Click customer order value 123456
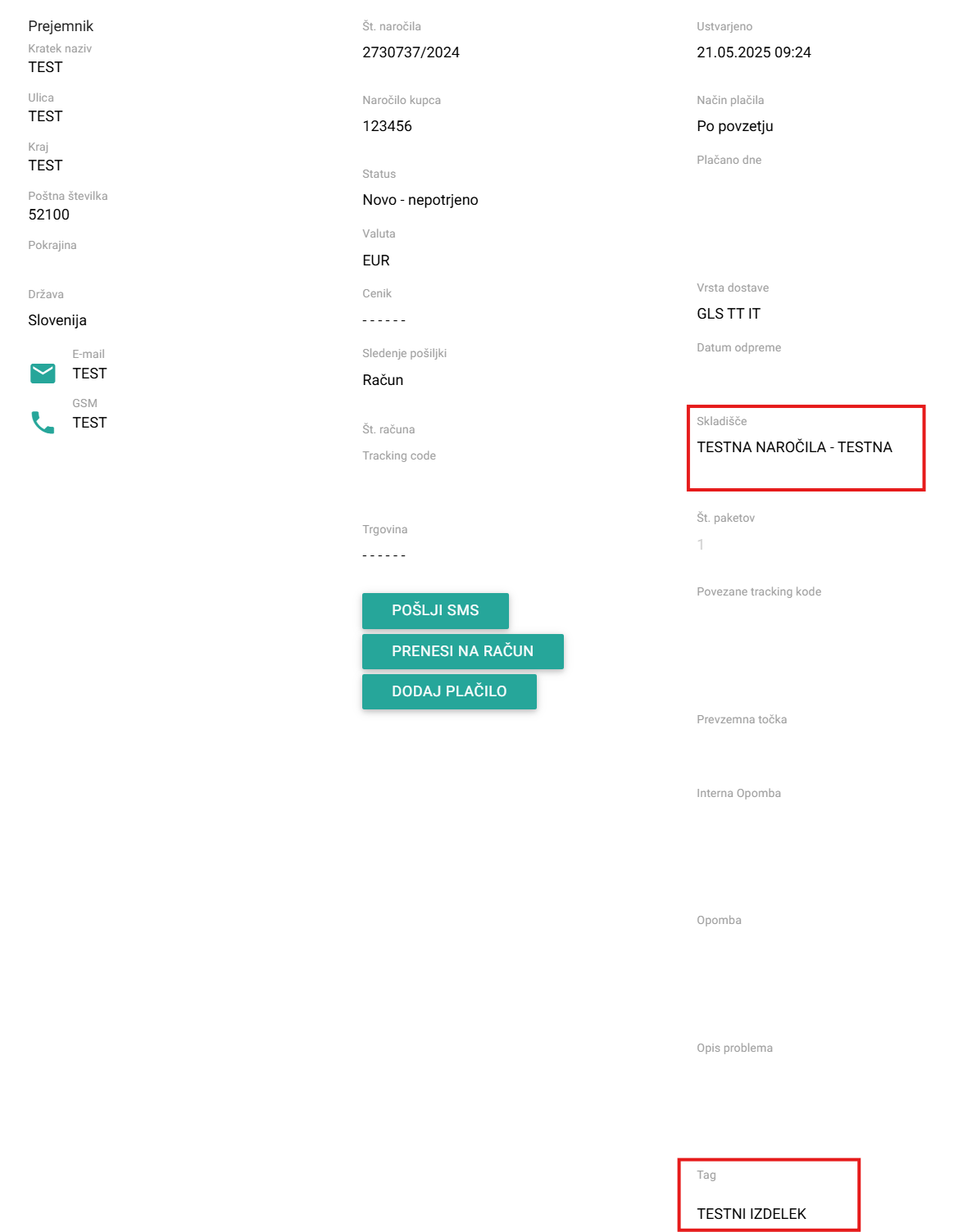This screenshot has height=1232, width=972. [387, 126]
